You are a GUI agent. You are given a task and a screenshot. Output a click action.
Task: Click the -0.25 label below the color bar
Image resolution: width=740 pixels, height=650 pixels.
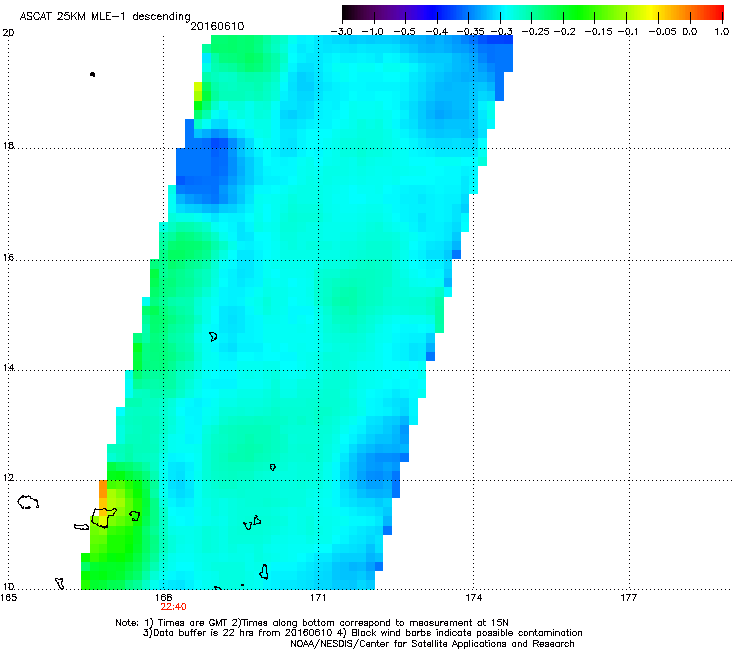point(535,32)
